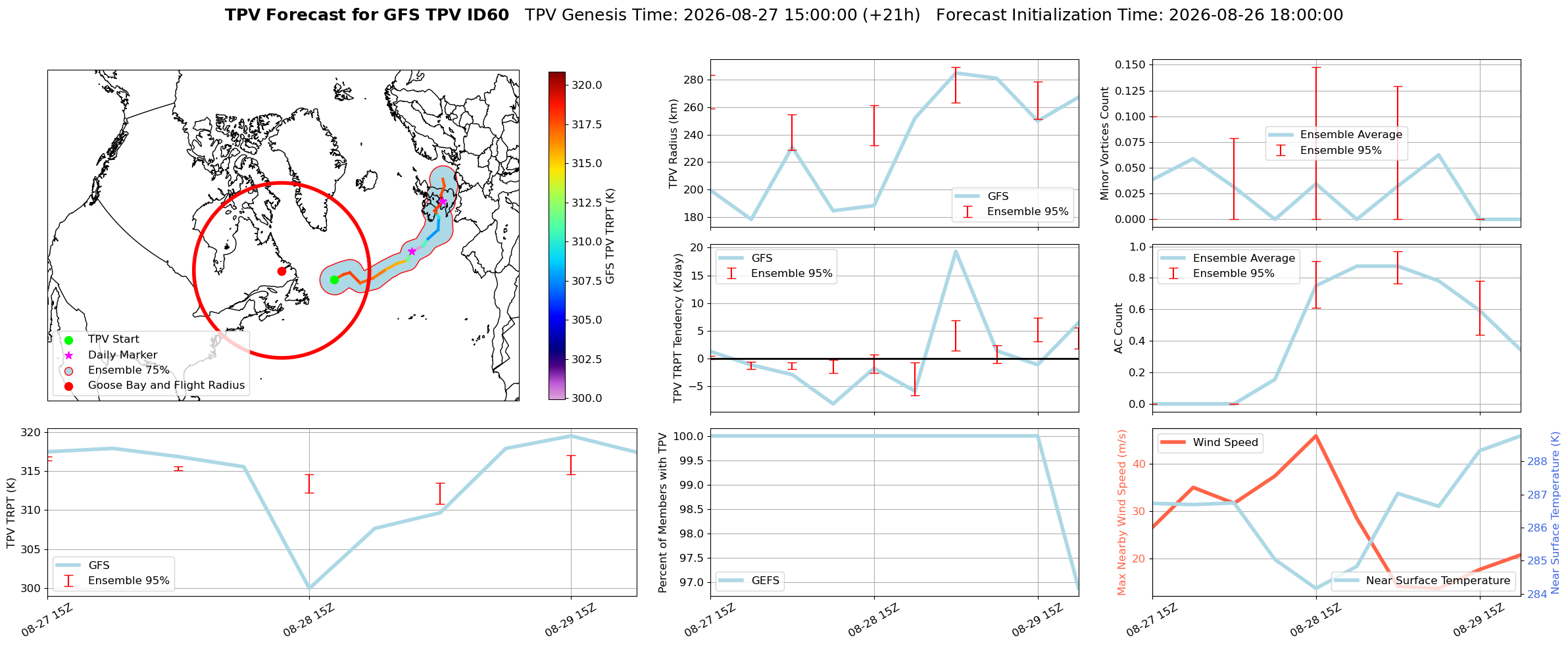The height and width of the screenshot is (646, 1568).
Task: Click GFS legend entry in TPV Radius chart
Action: (x=981, y=196)
